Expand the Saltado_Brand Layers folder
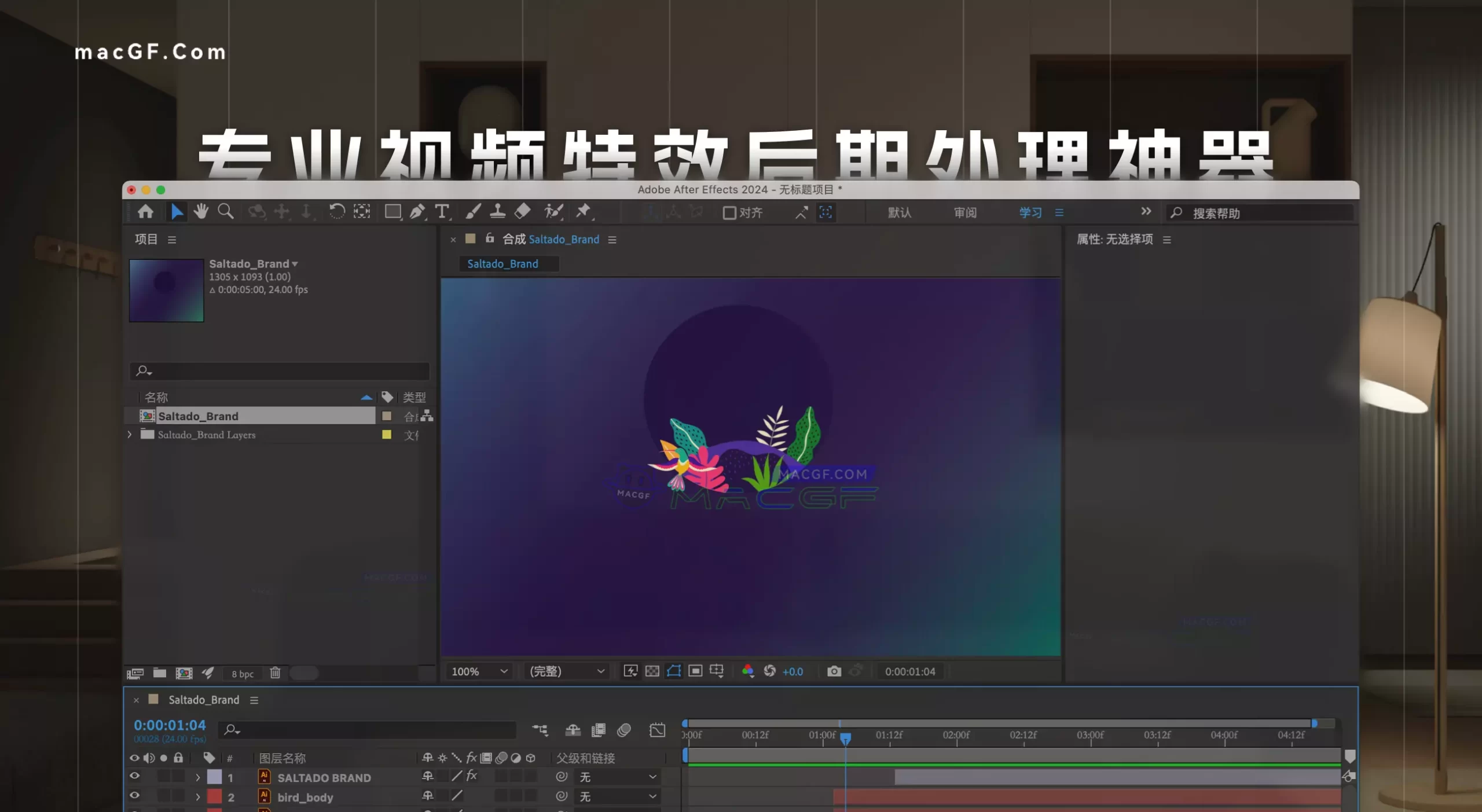Viewport: 1482px width, 812px height. point(130,435)
